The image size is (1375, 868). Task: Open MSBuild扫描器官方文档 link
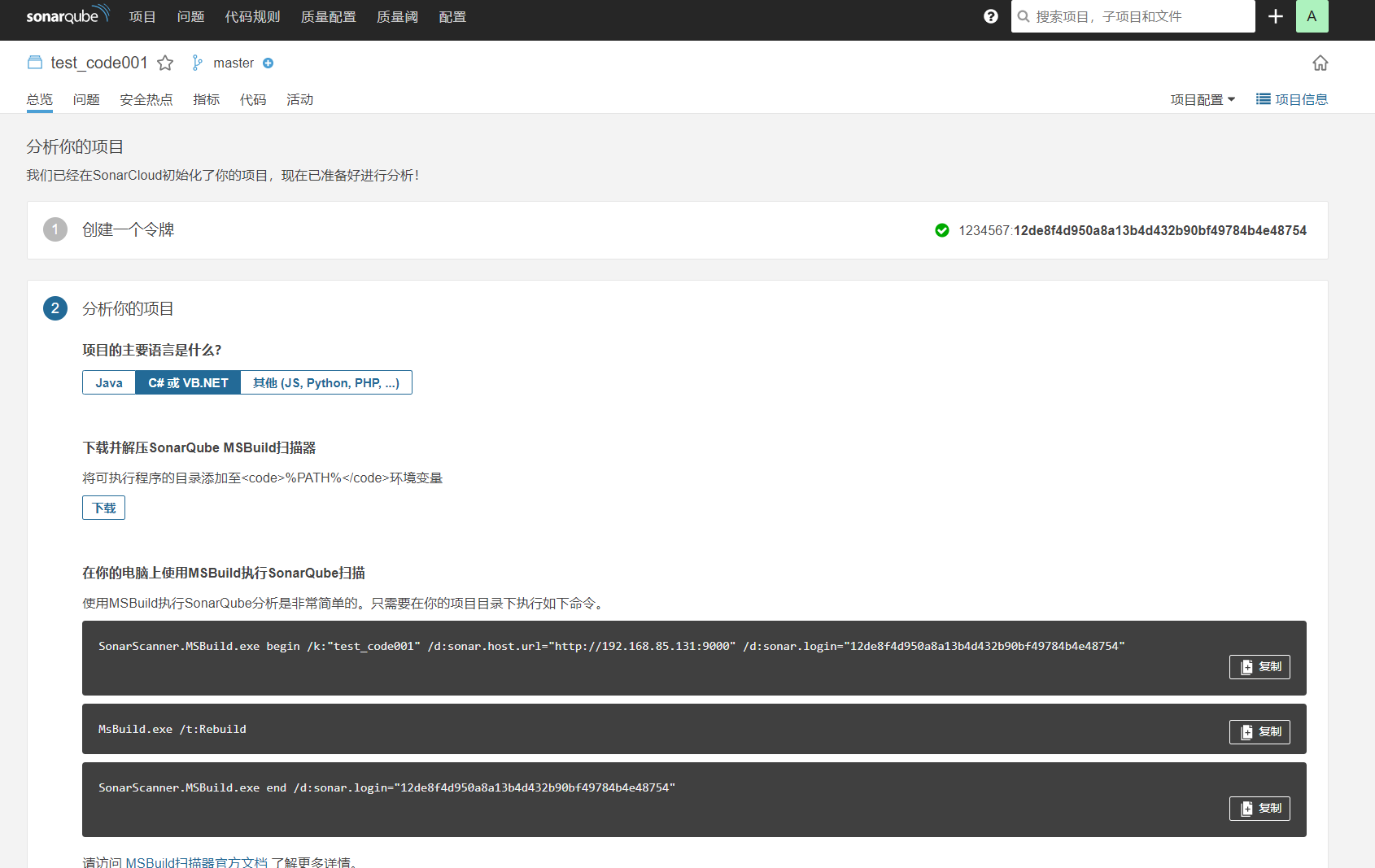click(x=196, y=861)
